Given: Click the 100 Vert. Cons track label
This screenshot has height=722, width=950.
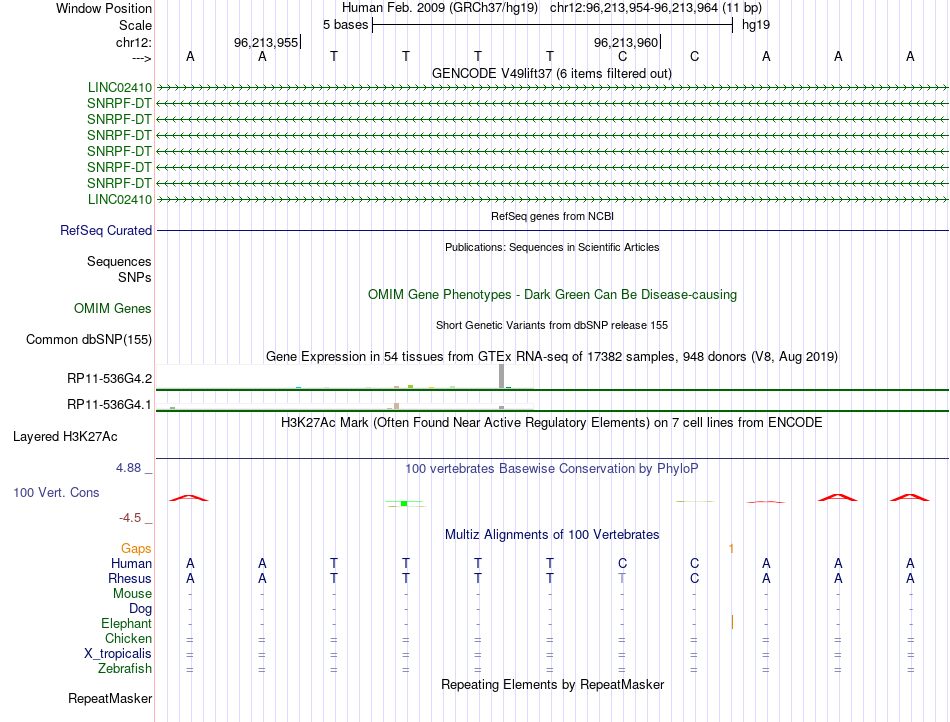Looking at the screenshot, I should tap(56, 492).
